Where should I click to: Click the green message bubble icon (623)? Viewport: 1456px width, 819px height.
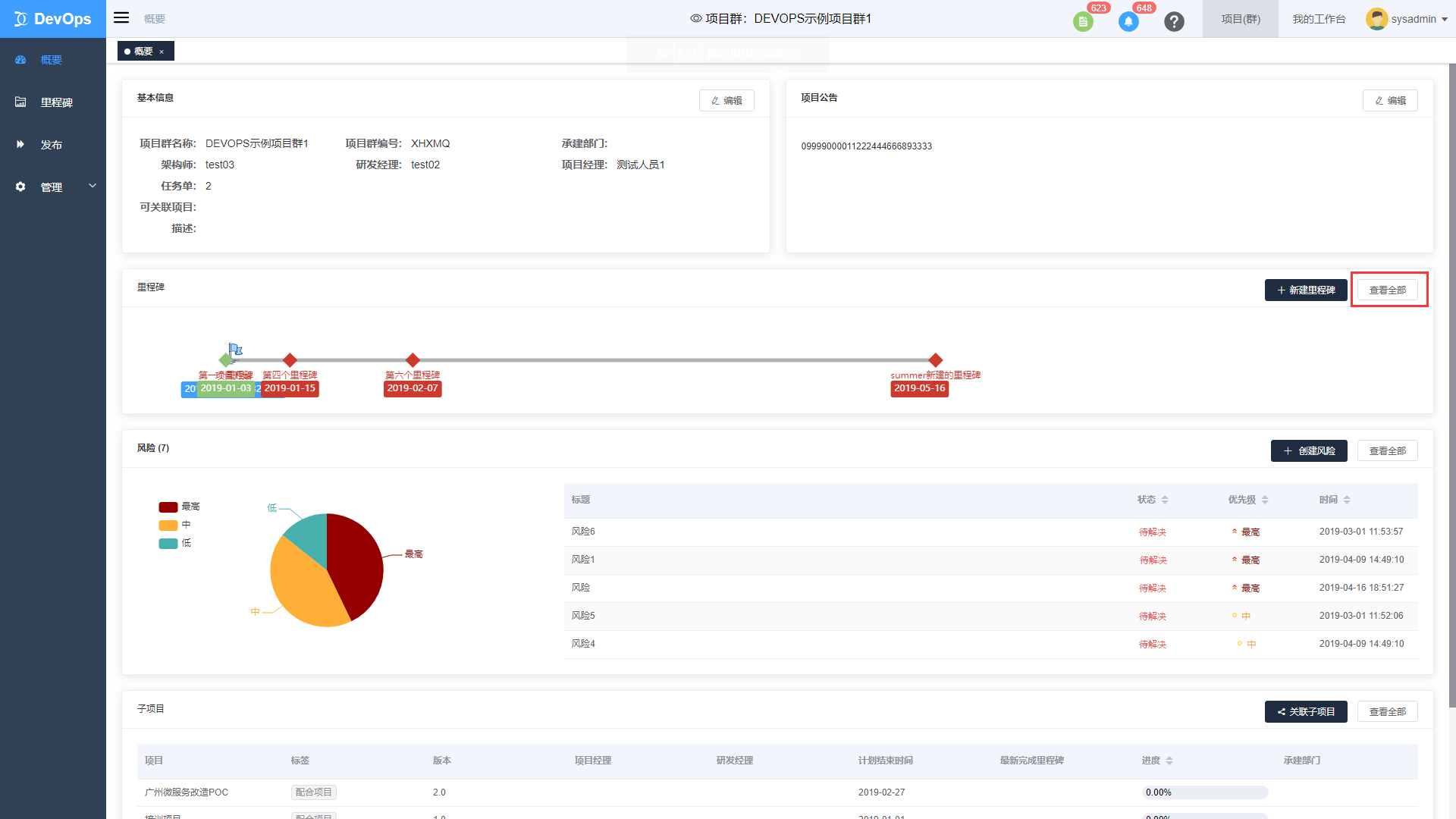(x=1085, y=18)
